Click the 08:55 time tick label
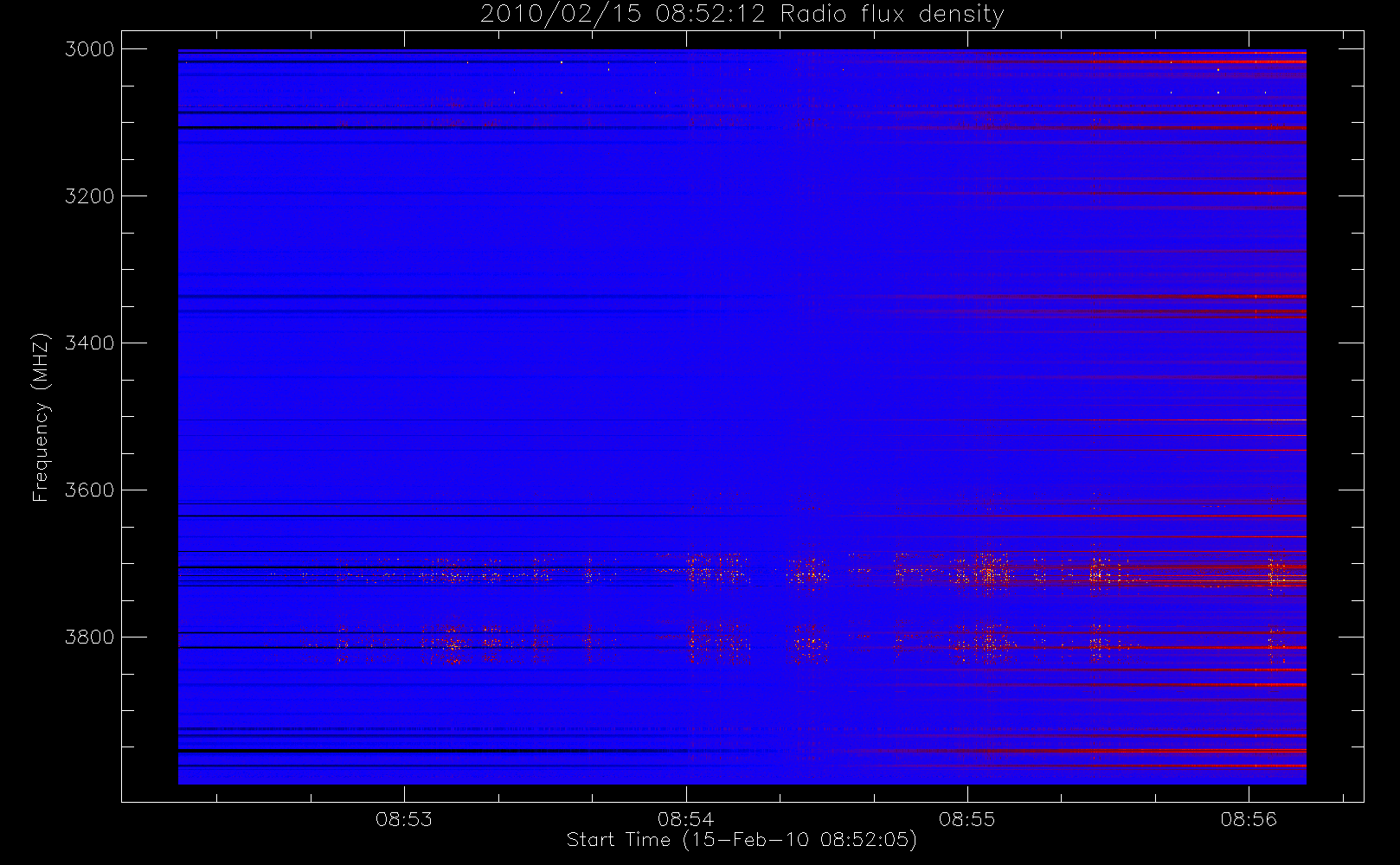1400x865 pixels. [x=967, y=819]
